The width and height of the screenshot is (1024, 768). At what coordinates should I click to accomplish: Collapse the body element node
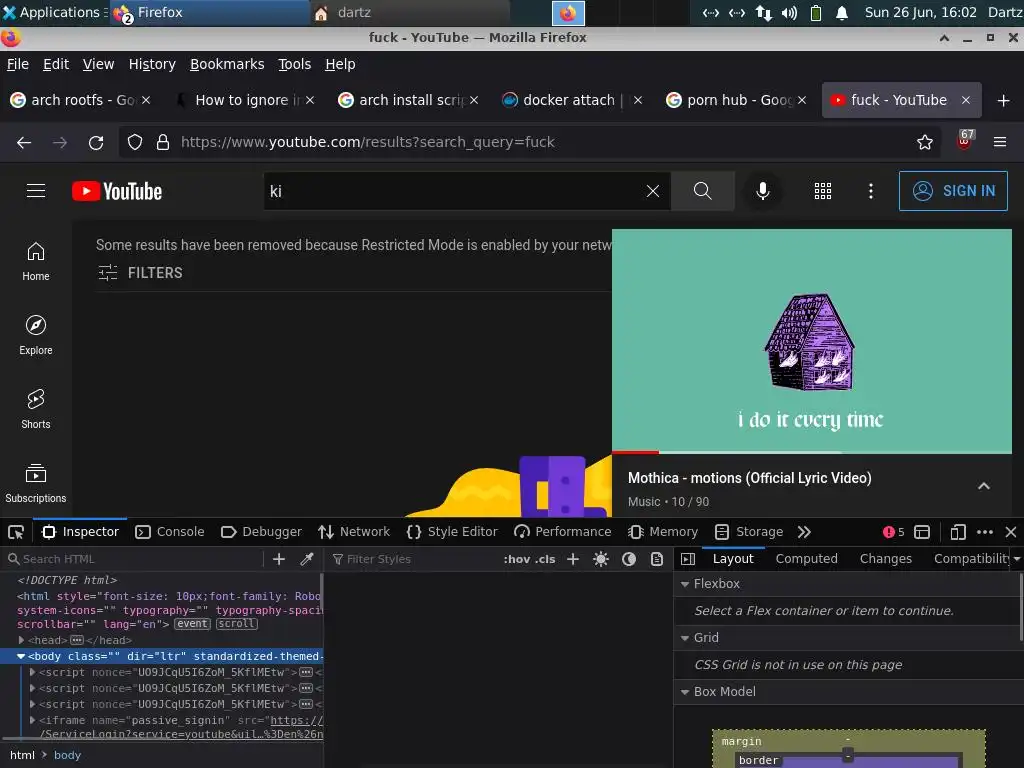21,656
